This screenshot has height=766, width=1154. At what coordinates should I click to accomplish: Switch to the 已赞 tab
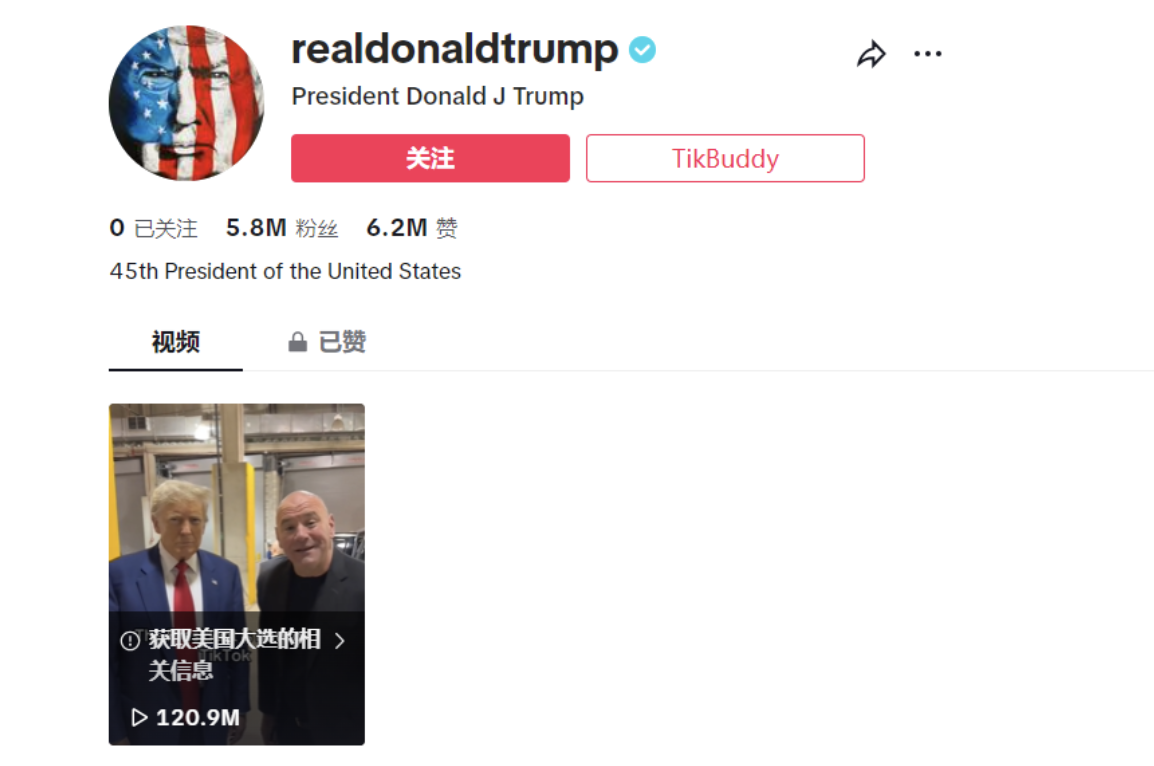(328, 342)
